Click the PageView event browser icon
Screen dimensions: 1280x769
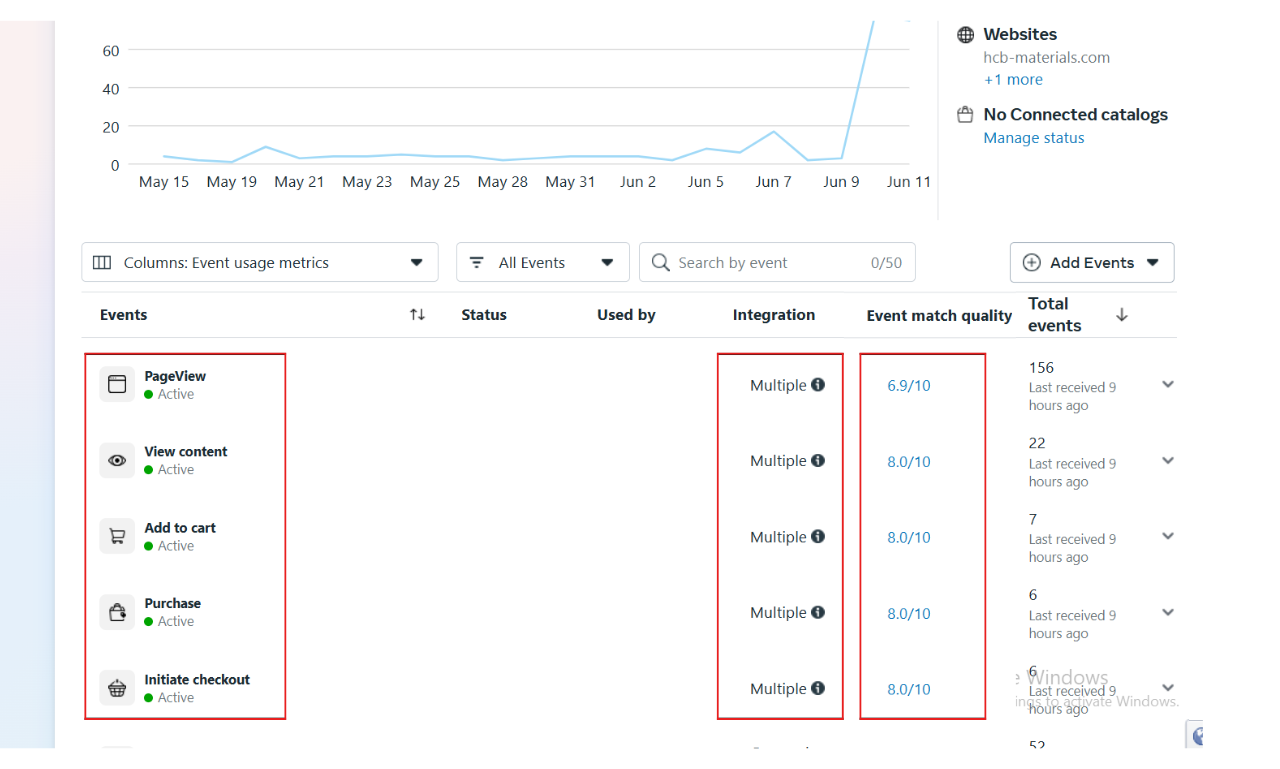click(117, 384)
